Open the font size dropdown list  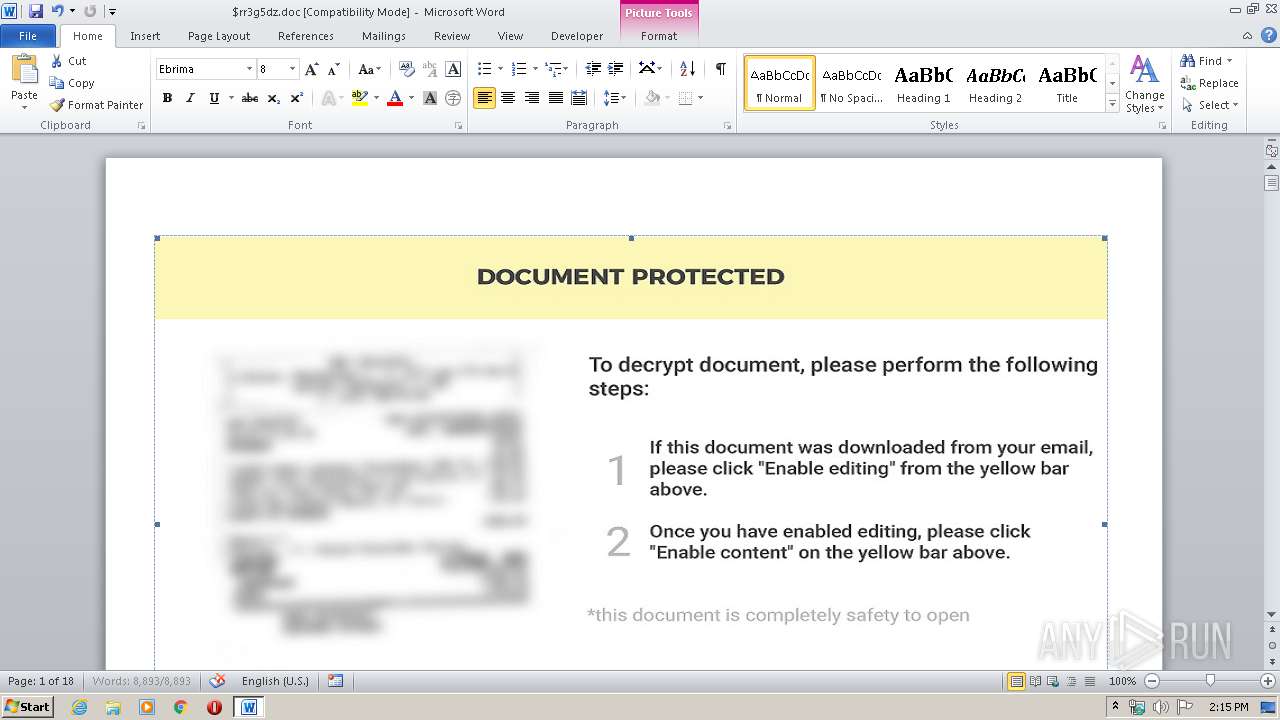point(292,69)
